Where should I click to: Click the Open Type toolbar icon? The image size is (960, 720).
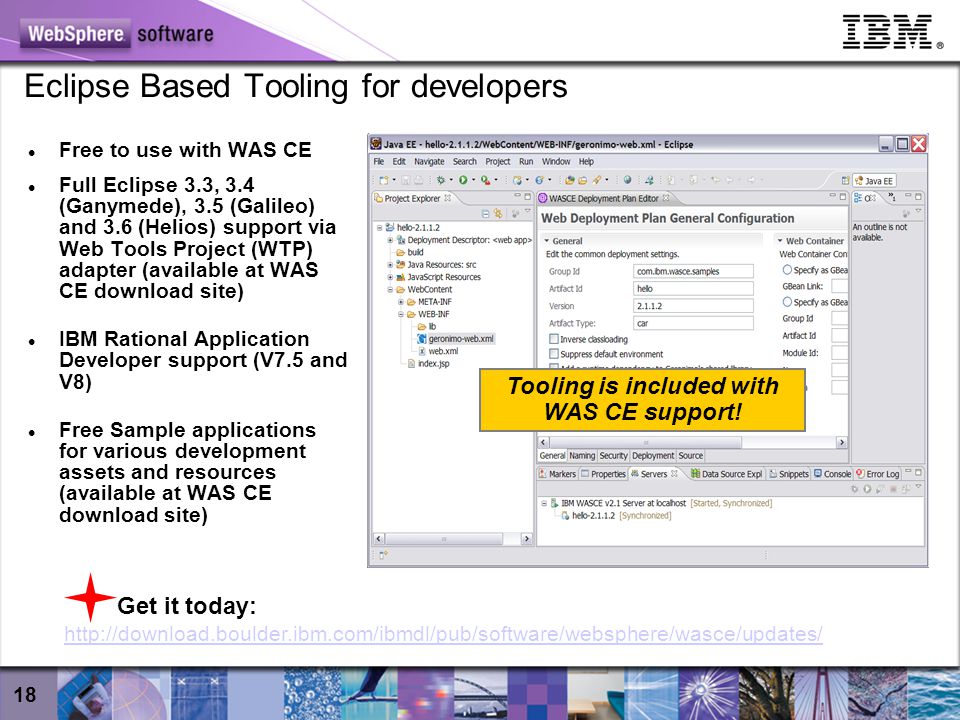click(x=569, y=180)
